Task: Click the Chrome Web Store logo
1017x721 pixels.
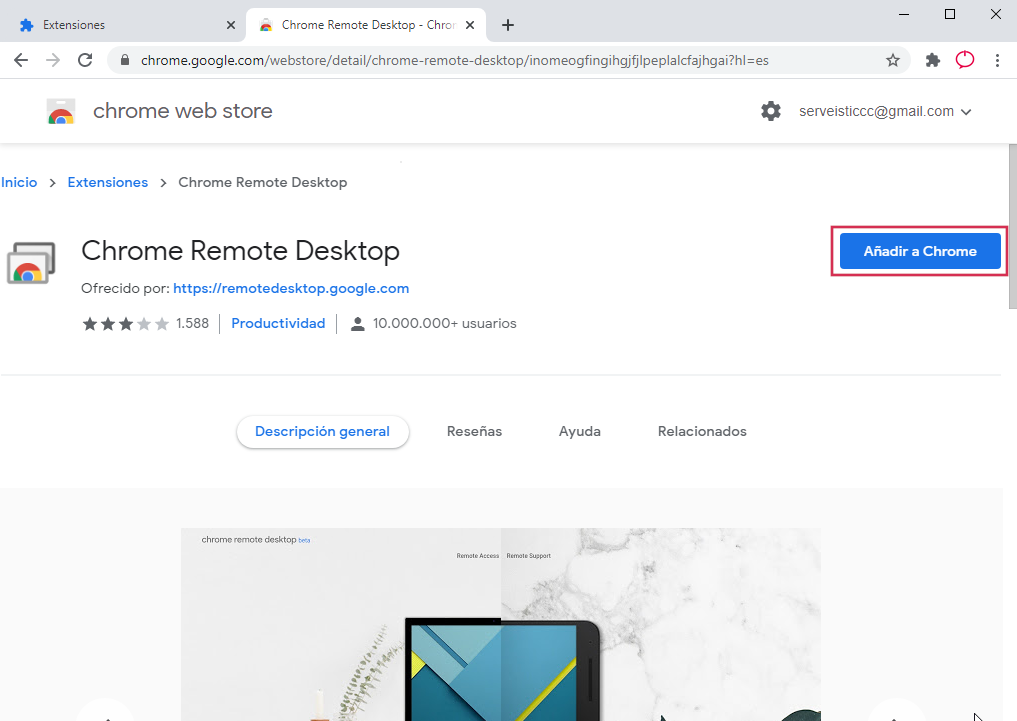Action: point(62,111)
